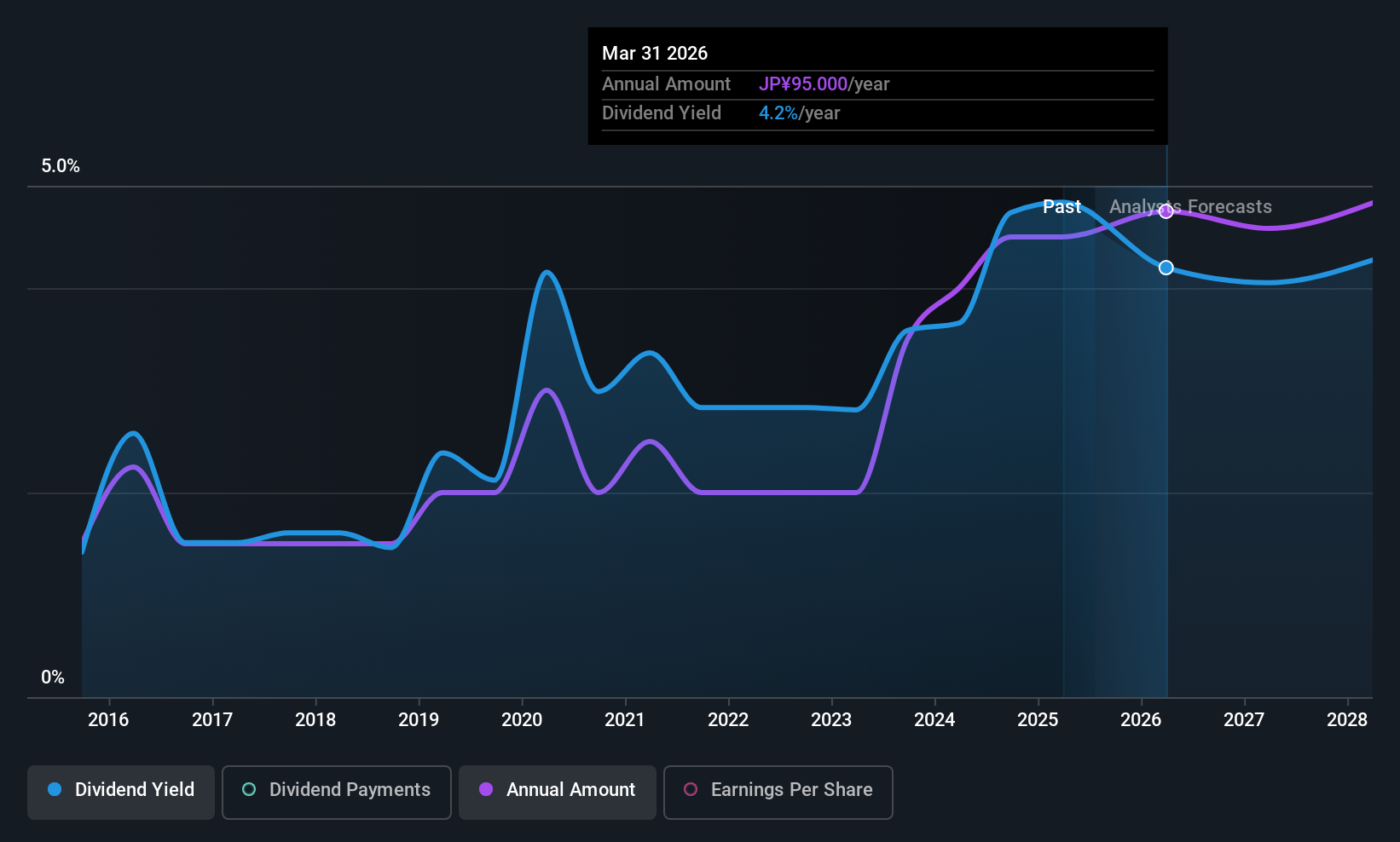Click the Past region label
This screenshot has width=1400, height=842.
pos(1062,207)
